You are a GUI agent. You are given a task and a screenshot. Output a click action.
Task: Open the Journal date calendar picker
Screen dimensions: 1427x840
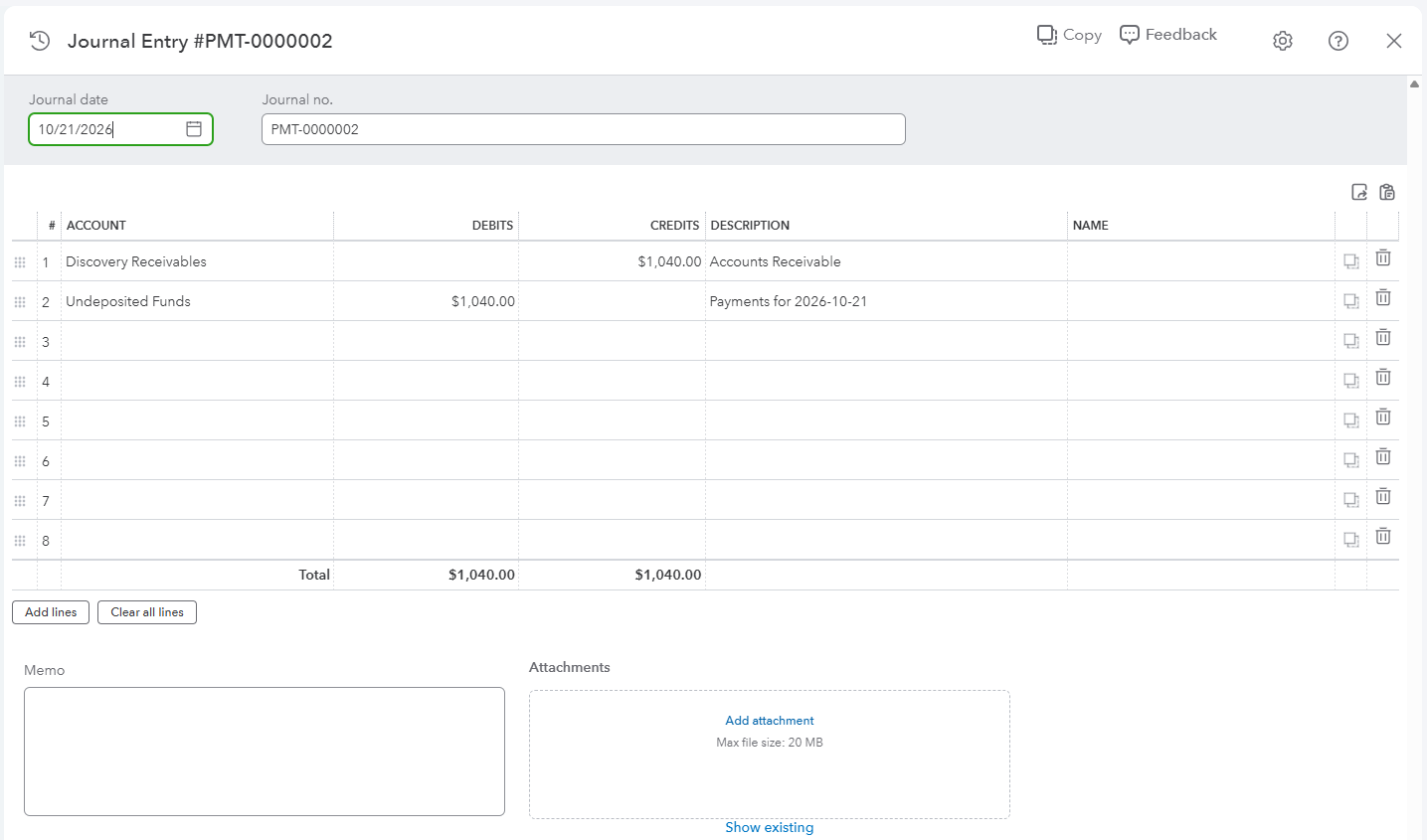(194, 129)
